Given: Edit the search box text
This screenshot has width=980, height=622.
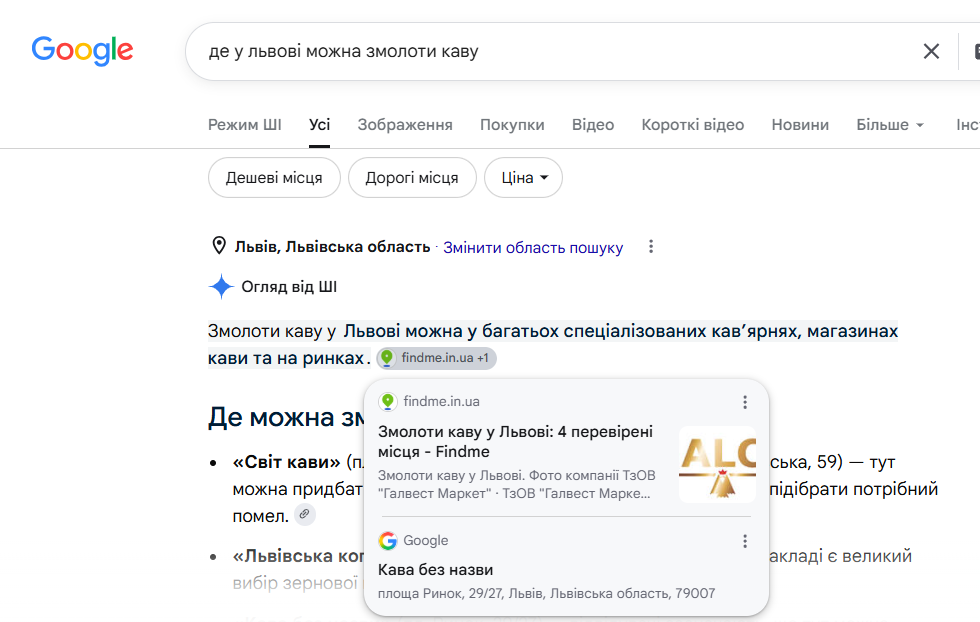Looking at the screenshot, I should (550, 51).
